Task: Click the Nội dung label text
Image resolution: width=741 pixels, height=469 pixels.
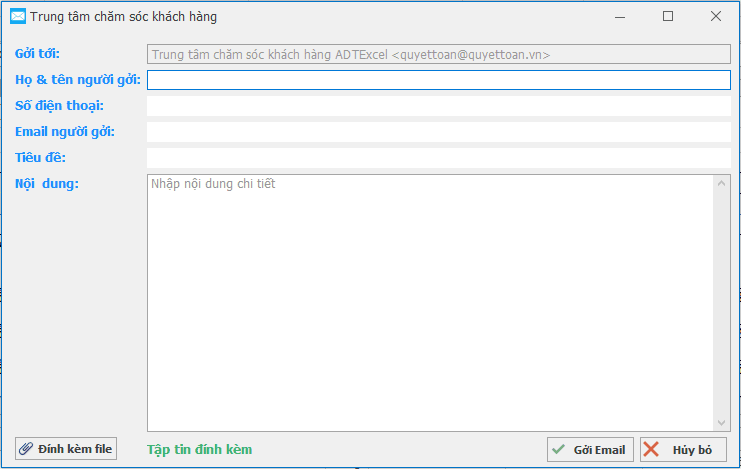Action: coord(47,183)
